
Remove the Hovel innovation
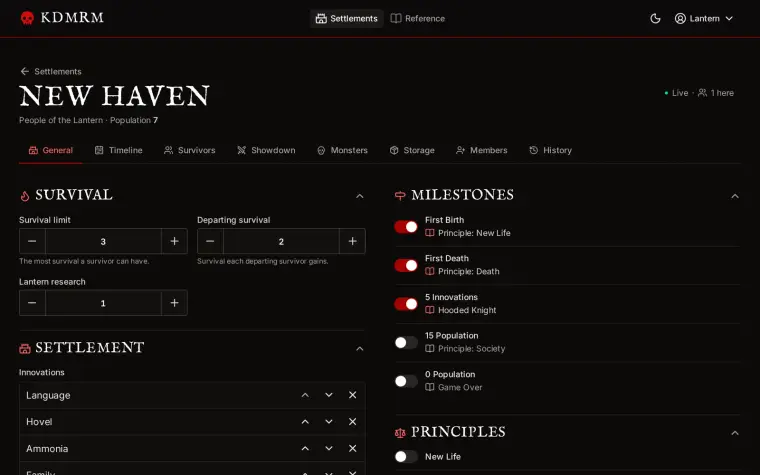click(352, 422)
